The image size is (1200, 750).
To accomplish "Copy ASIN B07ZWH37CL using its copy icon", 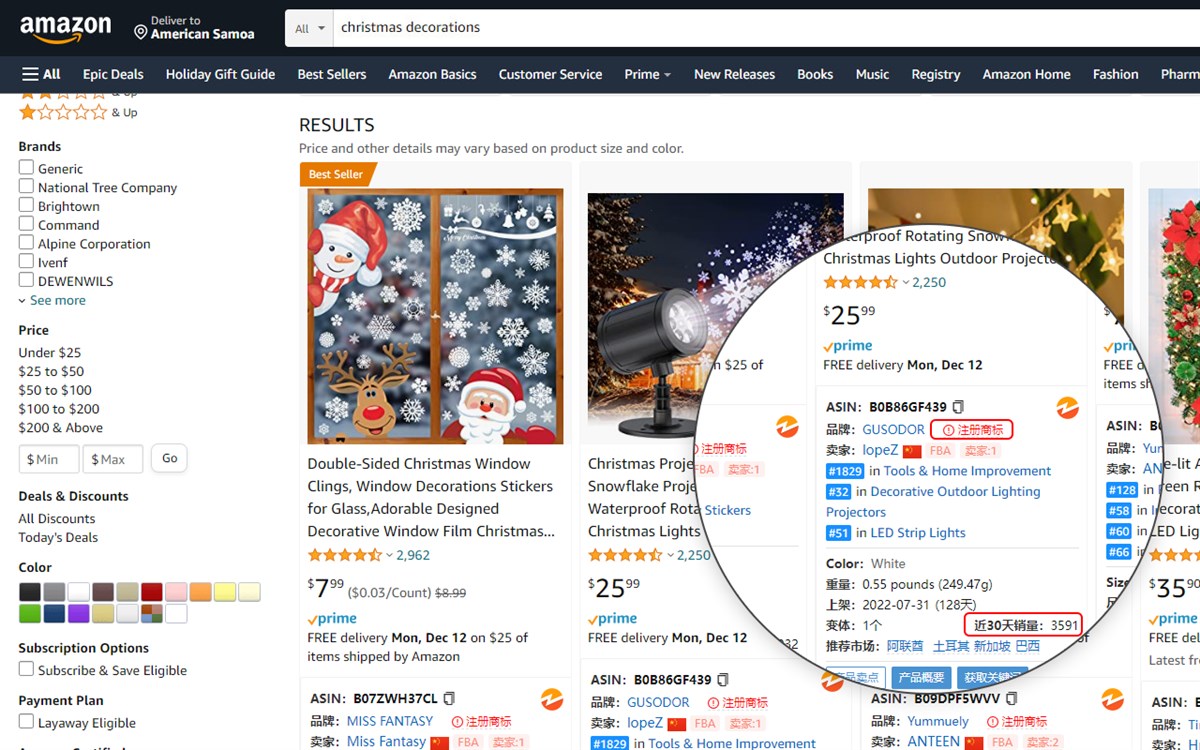I will tap(450, 699).
